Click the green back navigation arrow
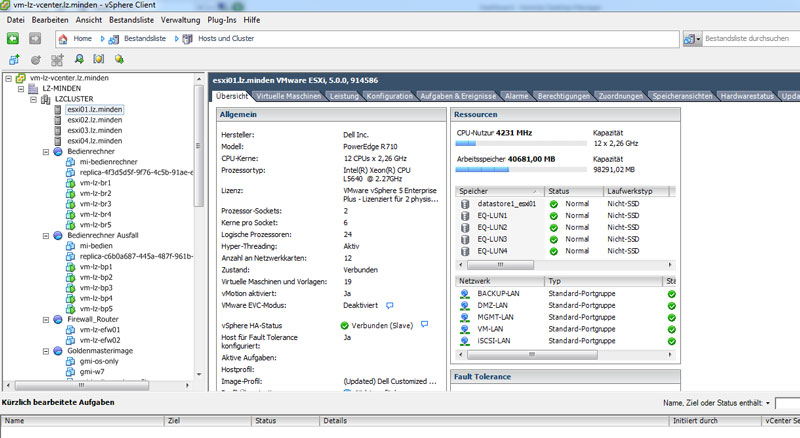800x438 pixels. point(13,38)
